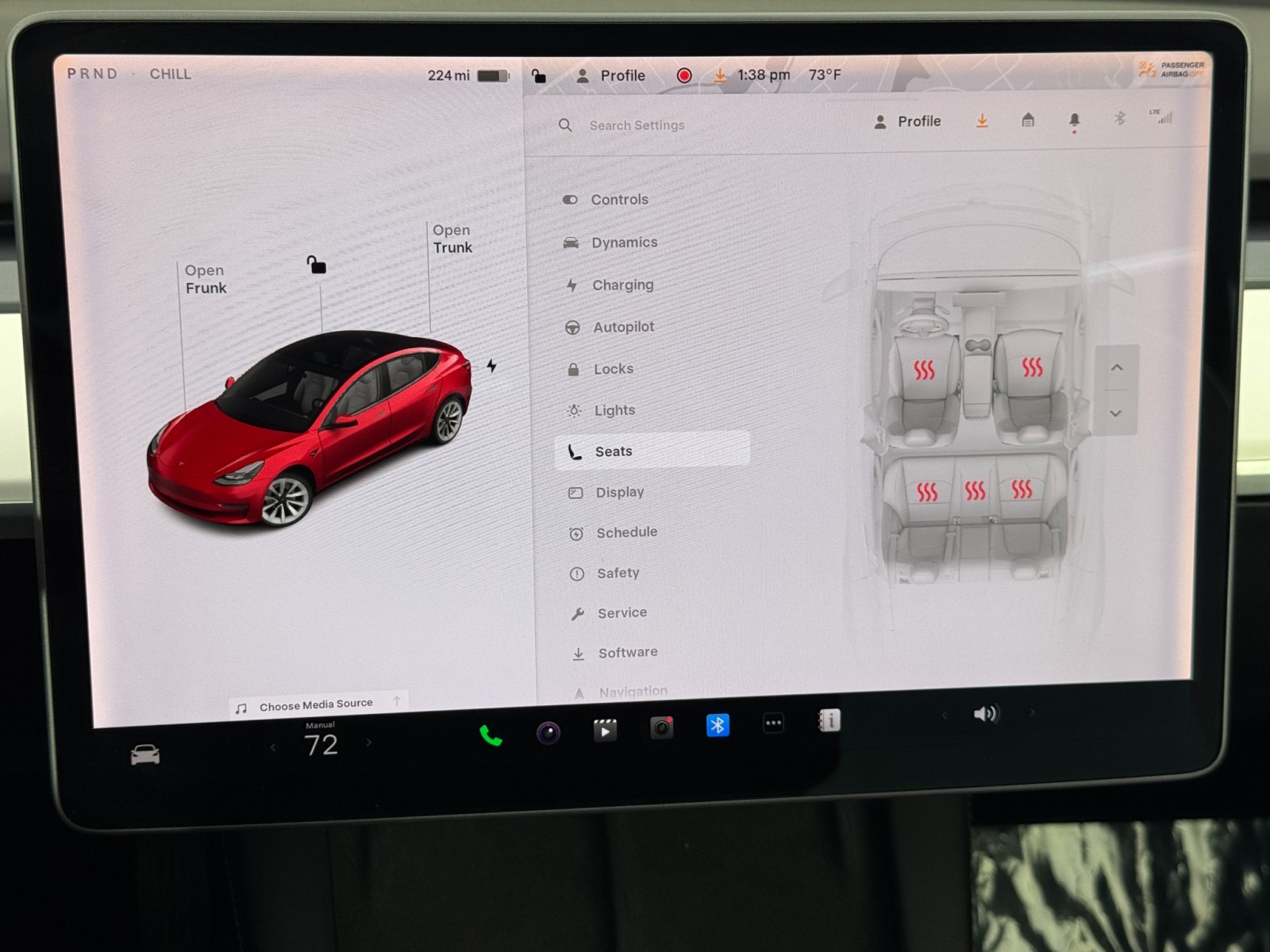Toggle the front passenger seat heater
1270x952 pixels.
tap(1032, 367)
